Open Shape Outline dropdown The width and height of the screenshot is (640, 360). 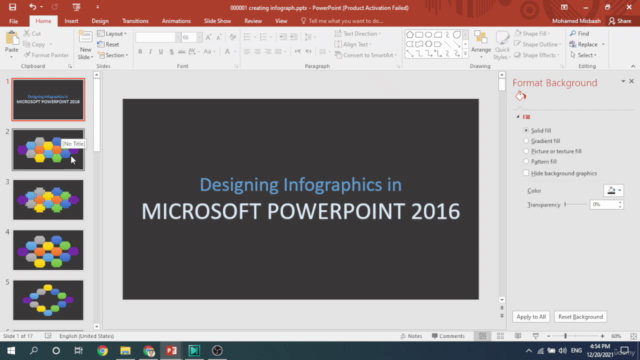pyautogui.click(x=538, y=44)
